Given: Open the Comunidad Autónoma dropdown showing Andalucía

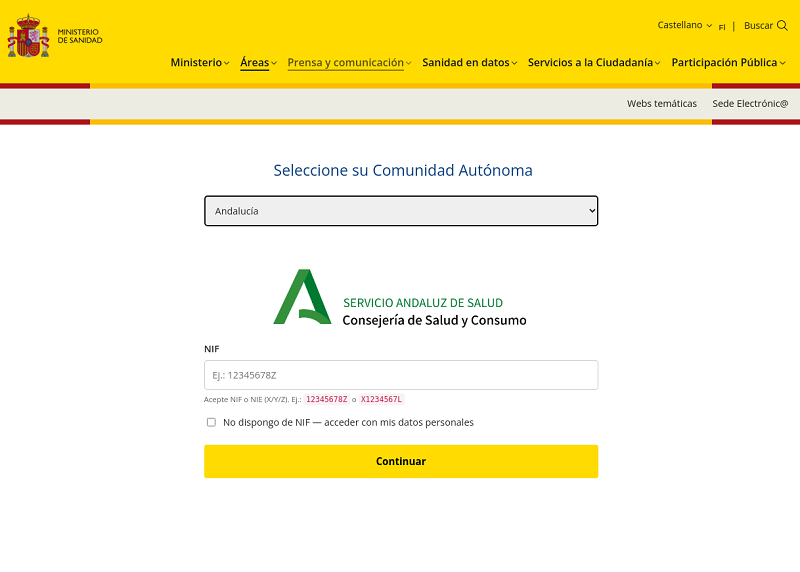Looking at the screenshot, I should (401, 211).
